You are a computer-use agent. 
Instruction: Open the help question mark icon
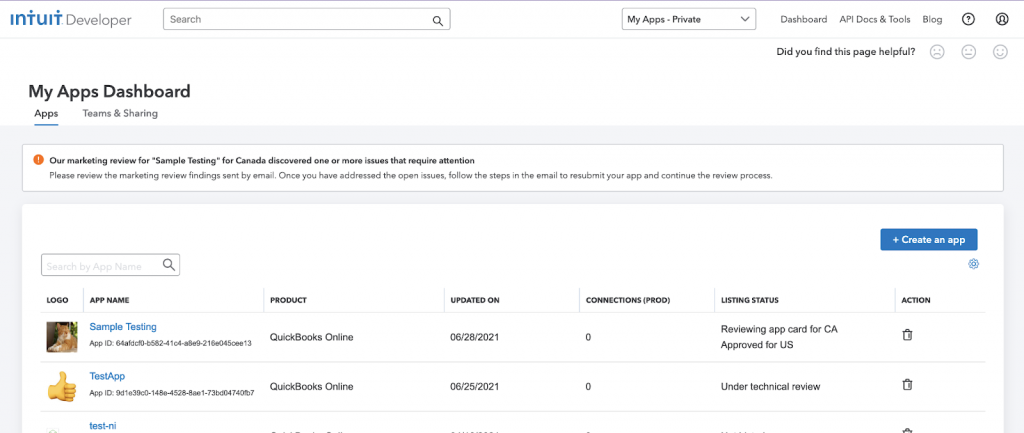[x=968, y=20]
